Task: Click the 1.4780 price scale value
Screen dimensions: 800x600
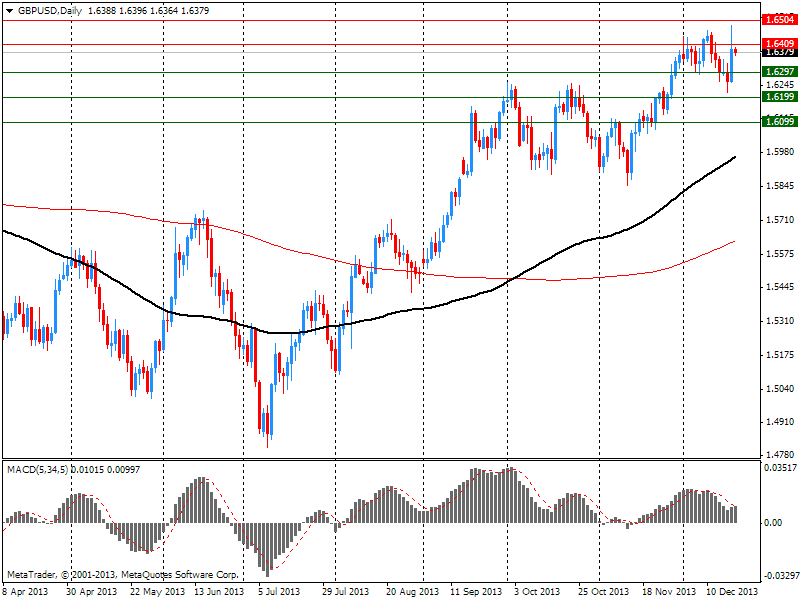Action: pos(780,454)
